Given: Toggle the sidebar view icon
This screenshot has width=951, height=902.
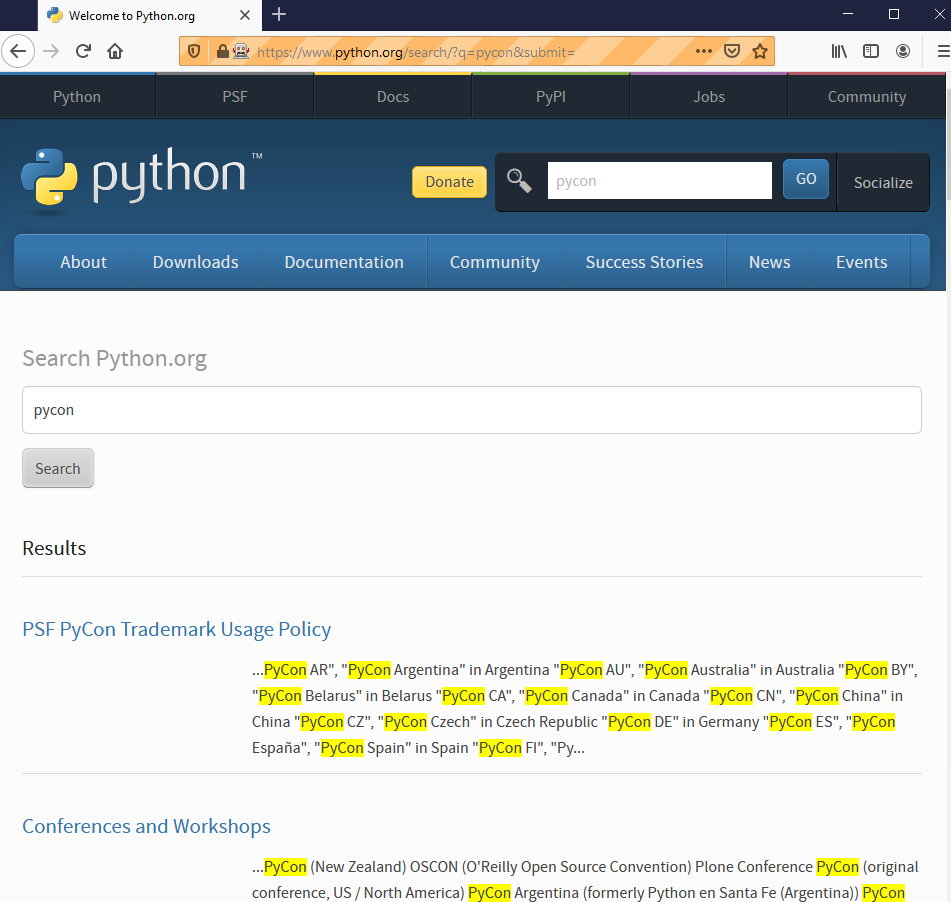Looking at the screenshot, I should pos(871,51).
